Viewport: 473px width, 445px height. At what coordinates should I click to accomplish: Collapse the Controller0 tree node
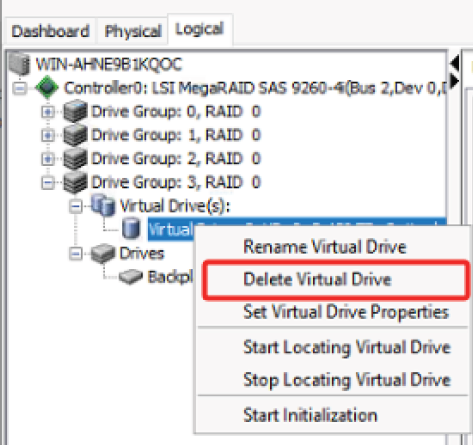pos(20,88)
